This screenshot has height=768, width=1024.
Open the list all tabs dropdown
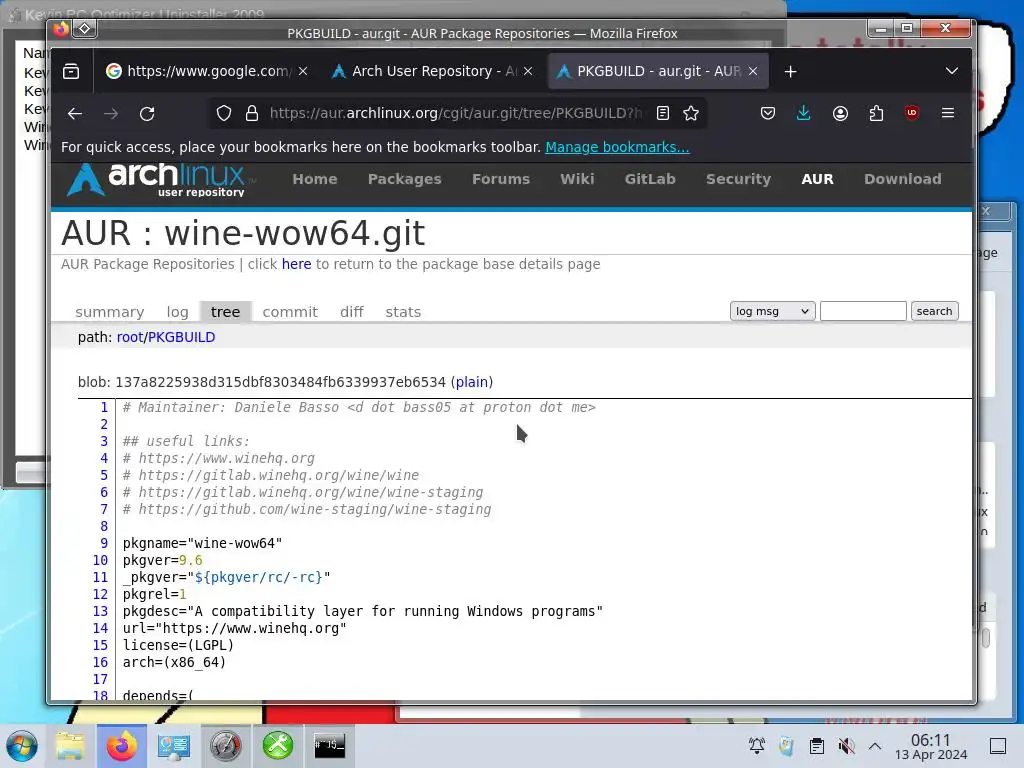coord(952,71)
